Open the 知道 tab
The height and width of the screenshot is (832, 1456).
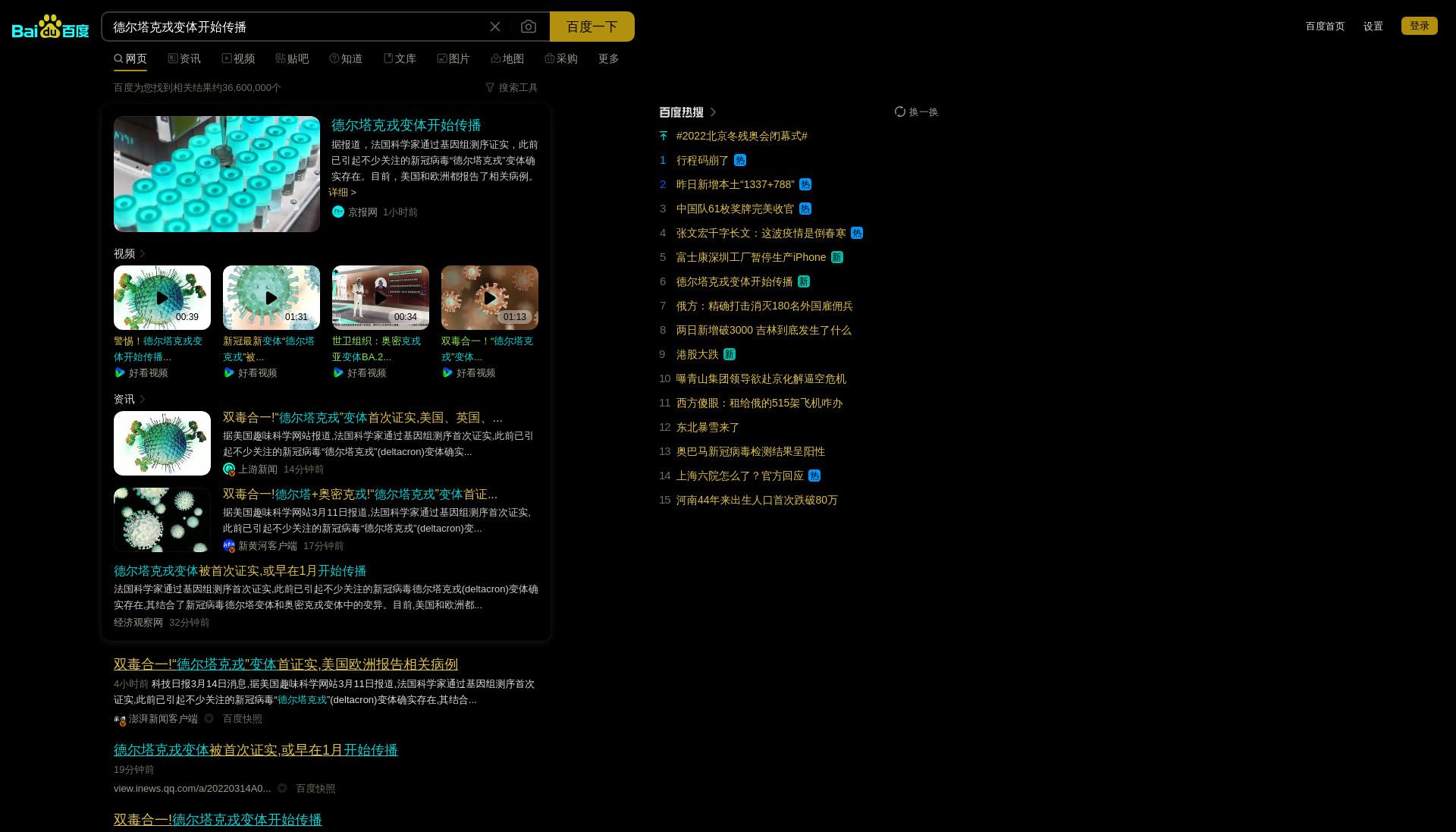click(x=346, y=58)
